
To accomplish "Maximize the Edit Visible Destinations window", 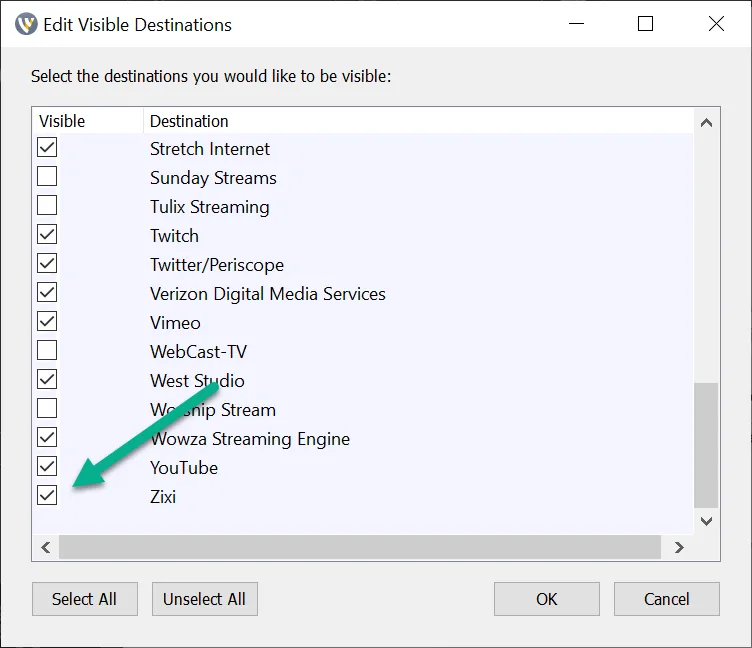I will pos(646,24).
